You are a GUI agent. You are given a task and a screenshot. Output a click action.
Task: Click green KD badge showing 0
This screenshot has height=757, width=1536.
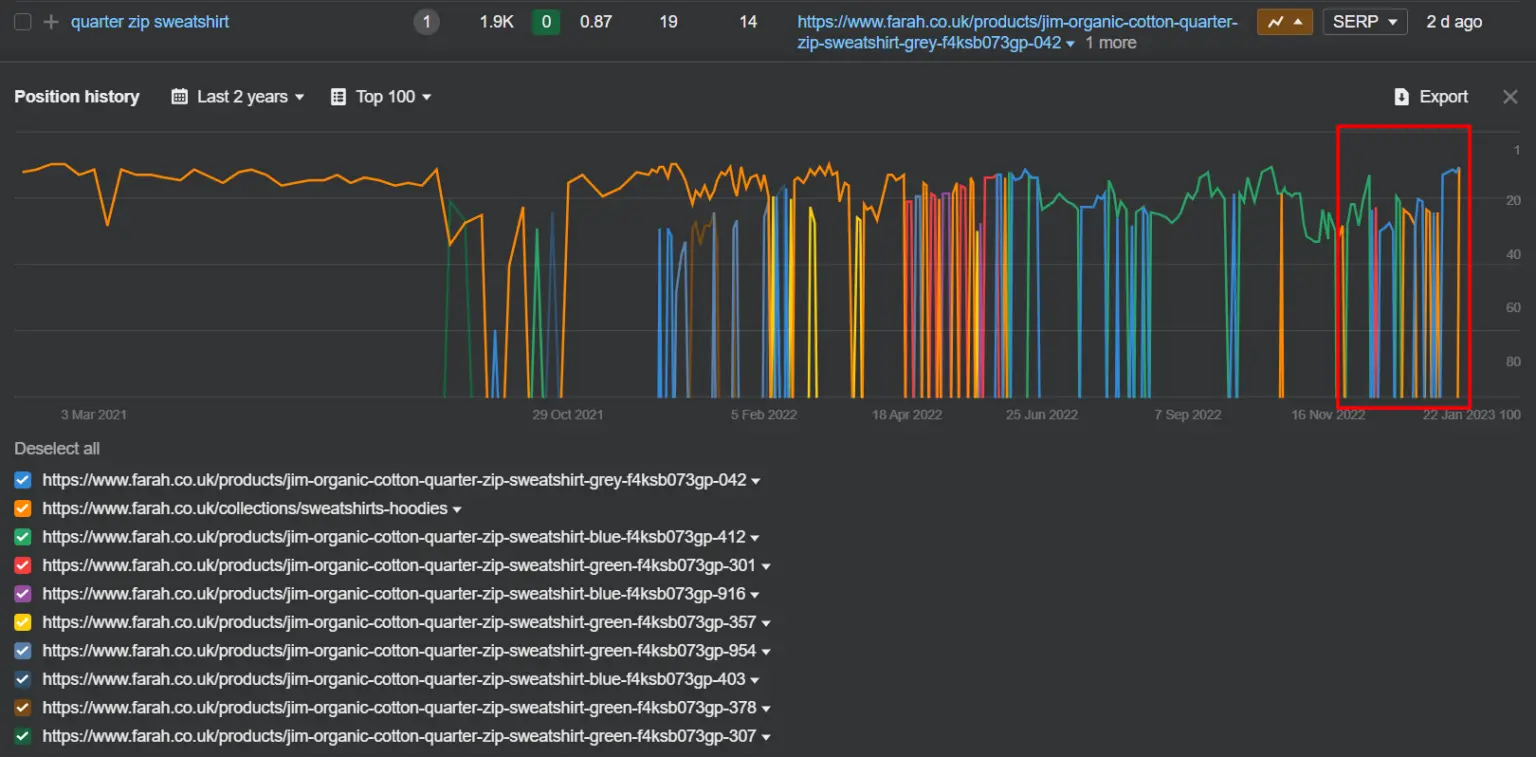[x=546, y=22]
